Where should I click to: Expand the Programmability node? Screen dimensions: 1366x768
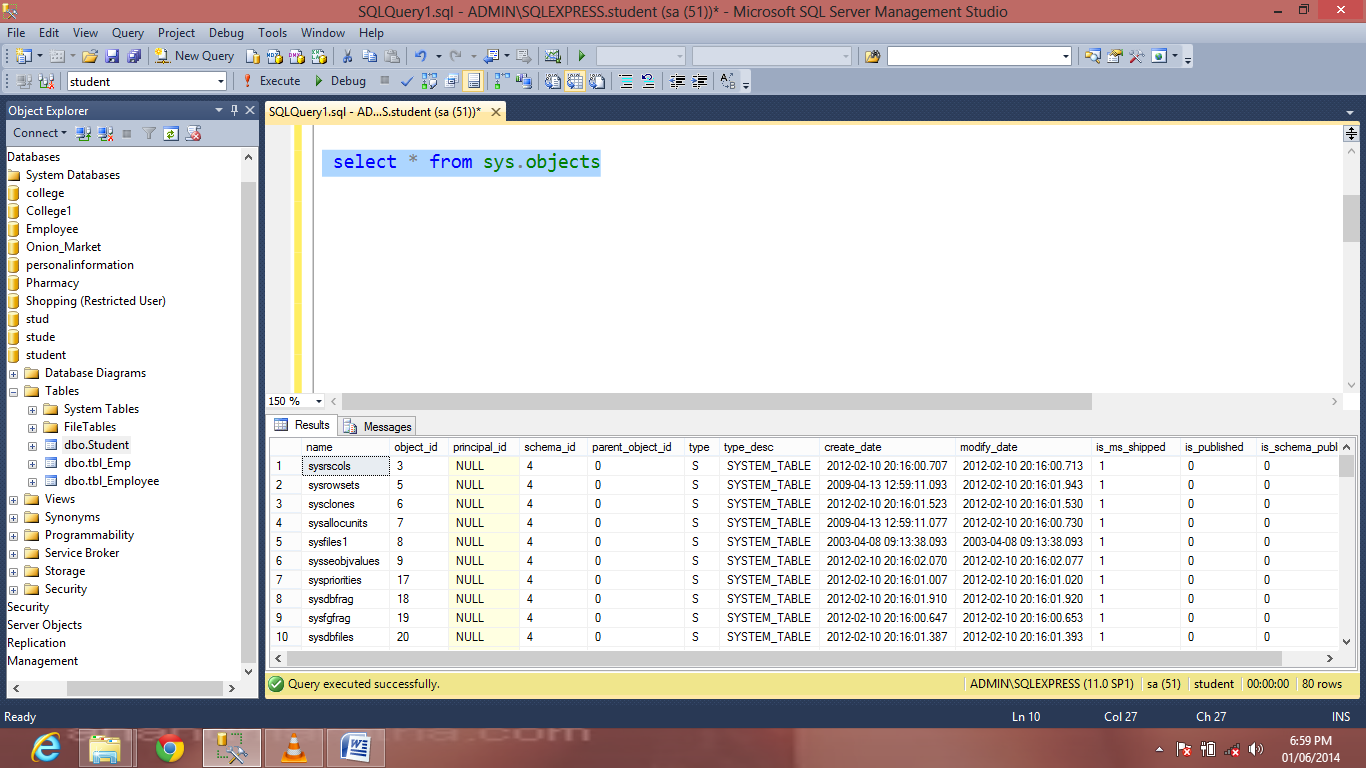[14, 535]
